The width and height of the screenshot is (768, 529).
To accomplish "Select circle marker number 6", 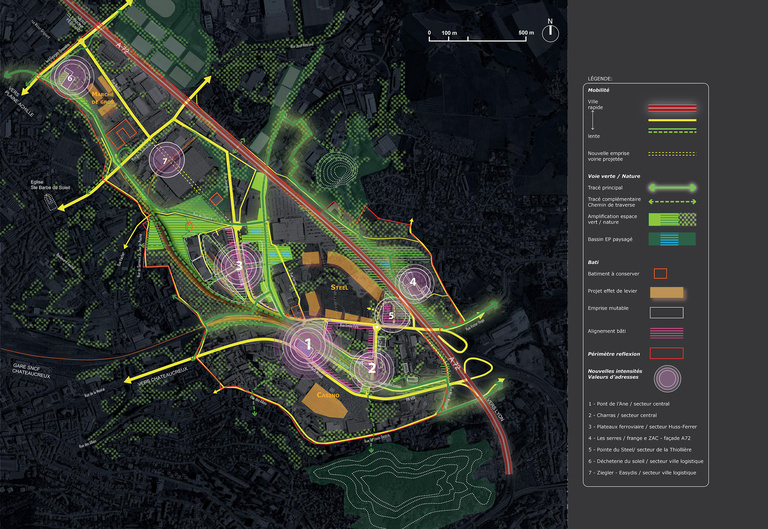I will click(70, 76).
